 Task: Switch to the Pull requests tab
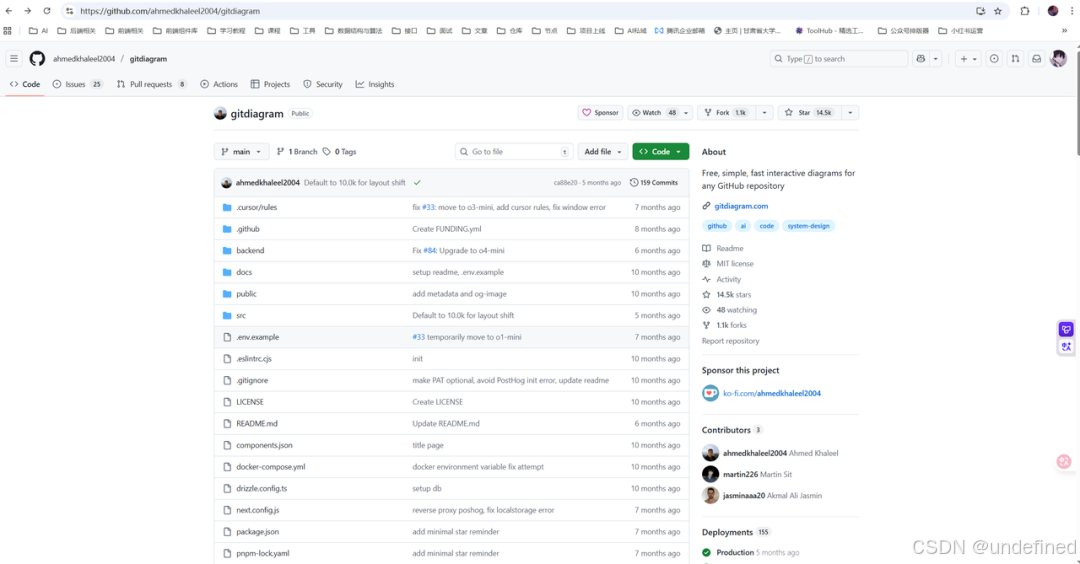click(152, 84)
